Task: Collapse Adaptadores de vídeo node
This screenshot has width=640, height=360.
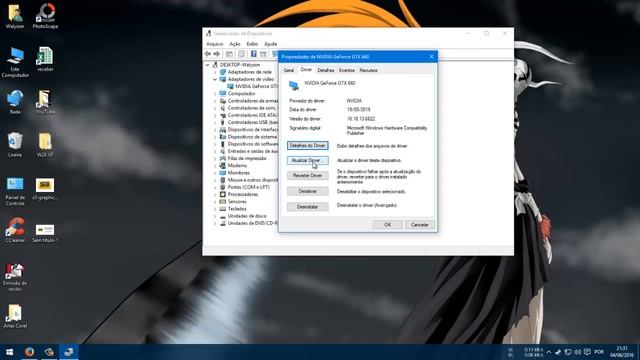Action: pos(215,79)
